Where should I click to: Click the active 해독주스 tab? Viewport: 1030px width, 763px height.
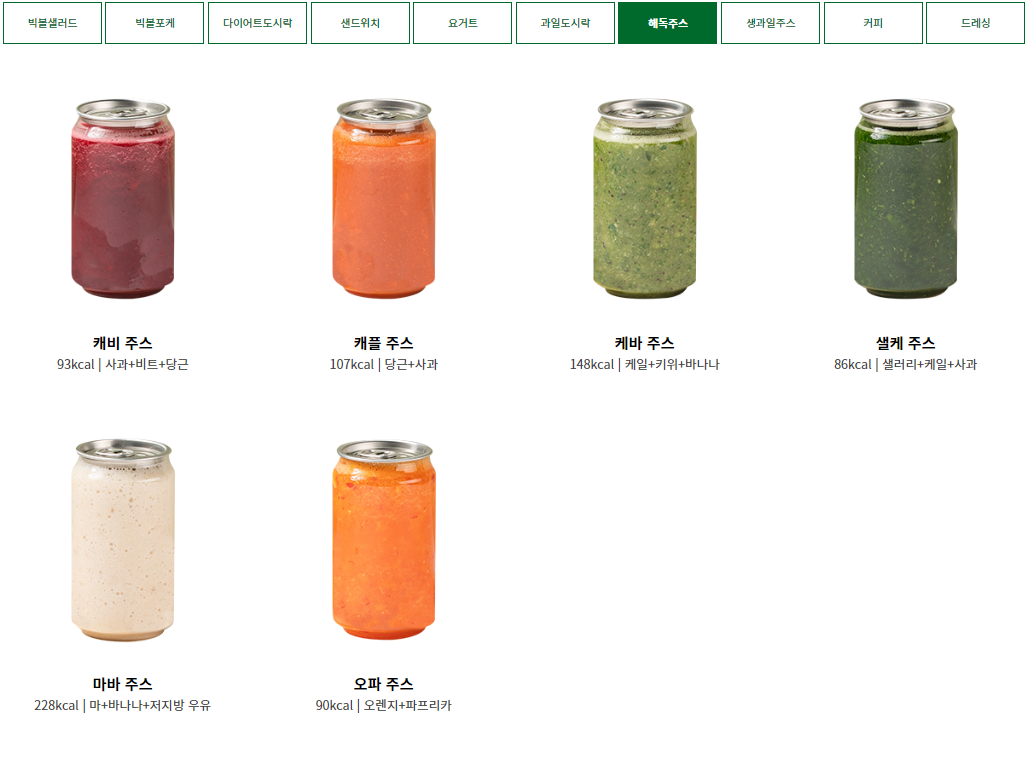pos(667,23)
